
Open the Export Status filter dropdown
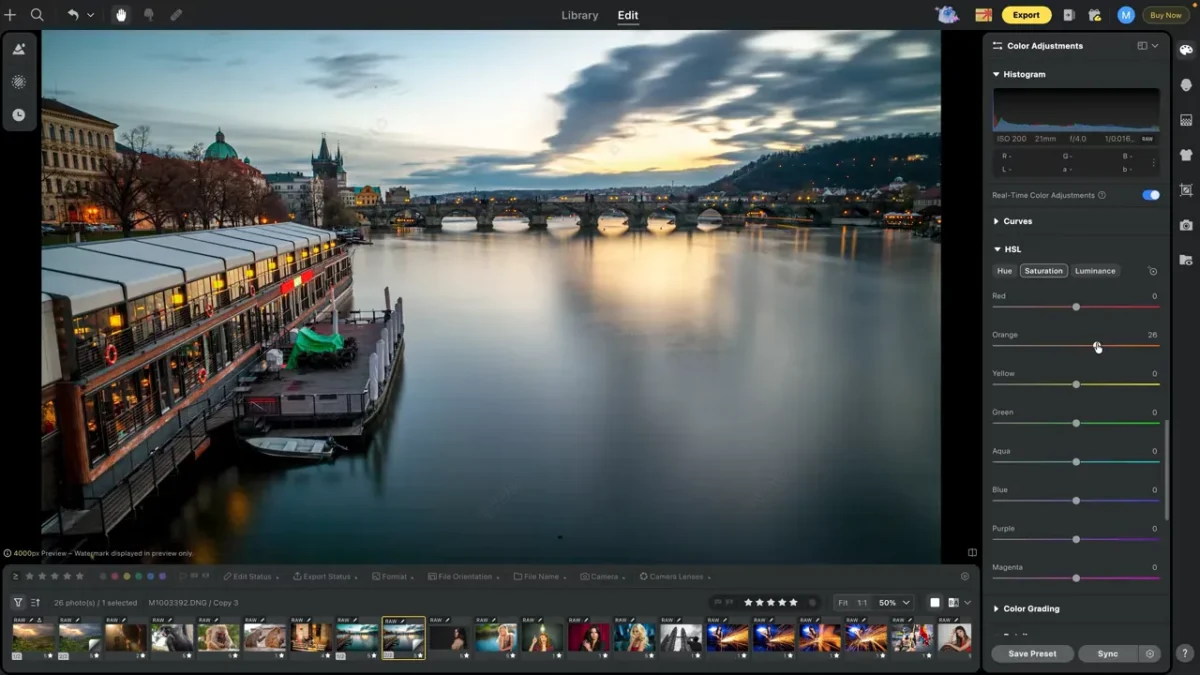tap(324, 577)
